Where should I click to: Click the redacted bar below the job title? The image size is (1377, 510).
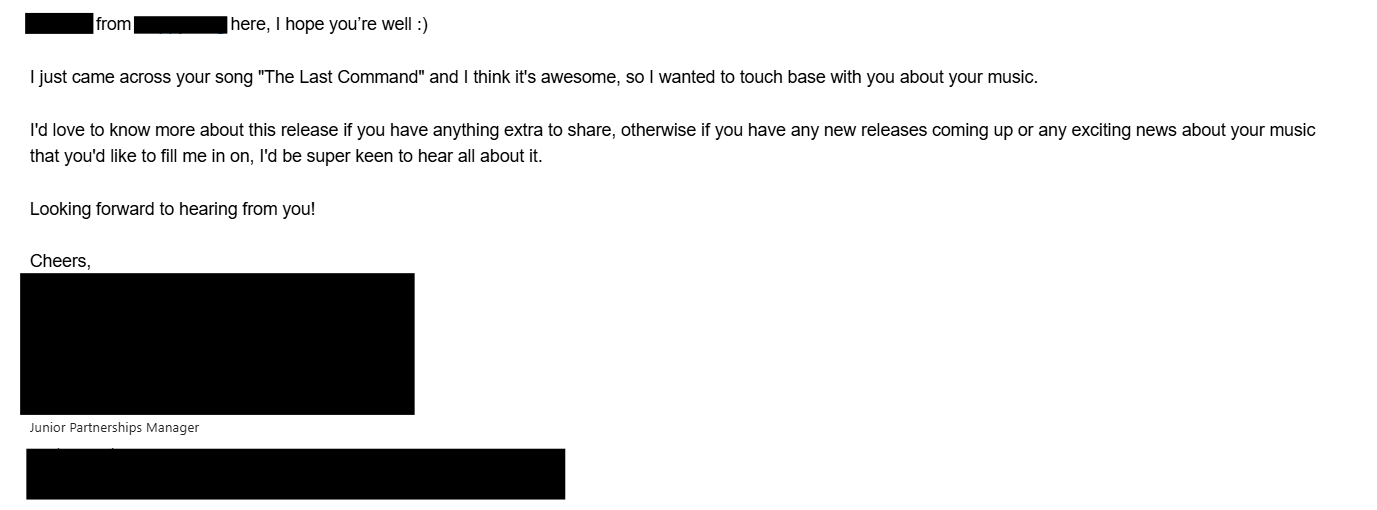pos(295,474)
